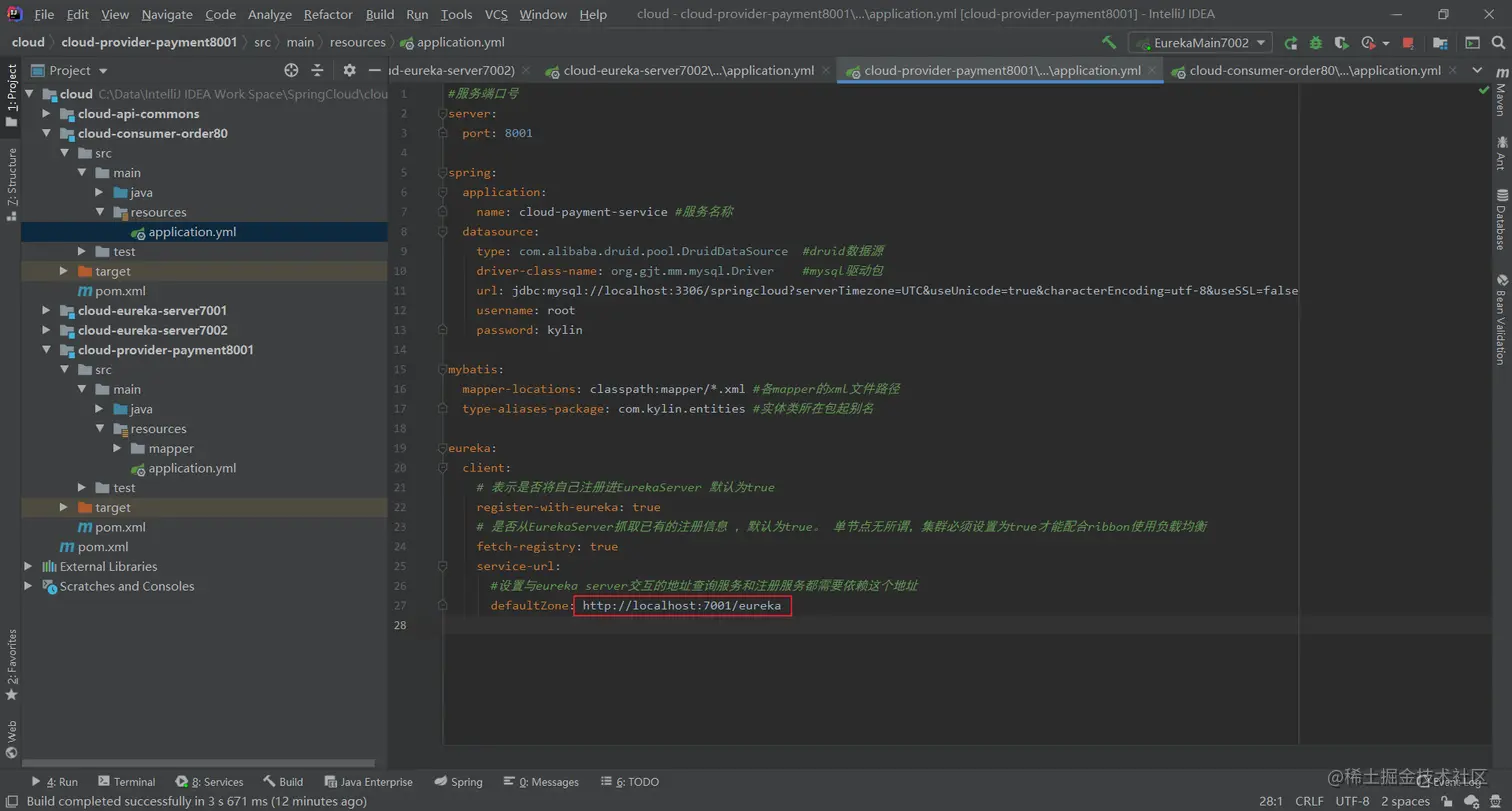The image size is (1512, 811).
Task: Close the cloud-consumer-order80 application.yml tab
Action: point(1451,70)
